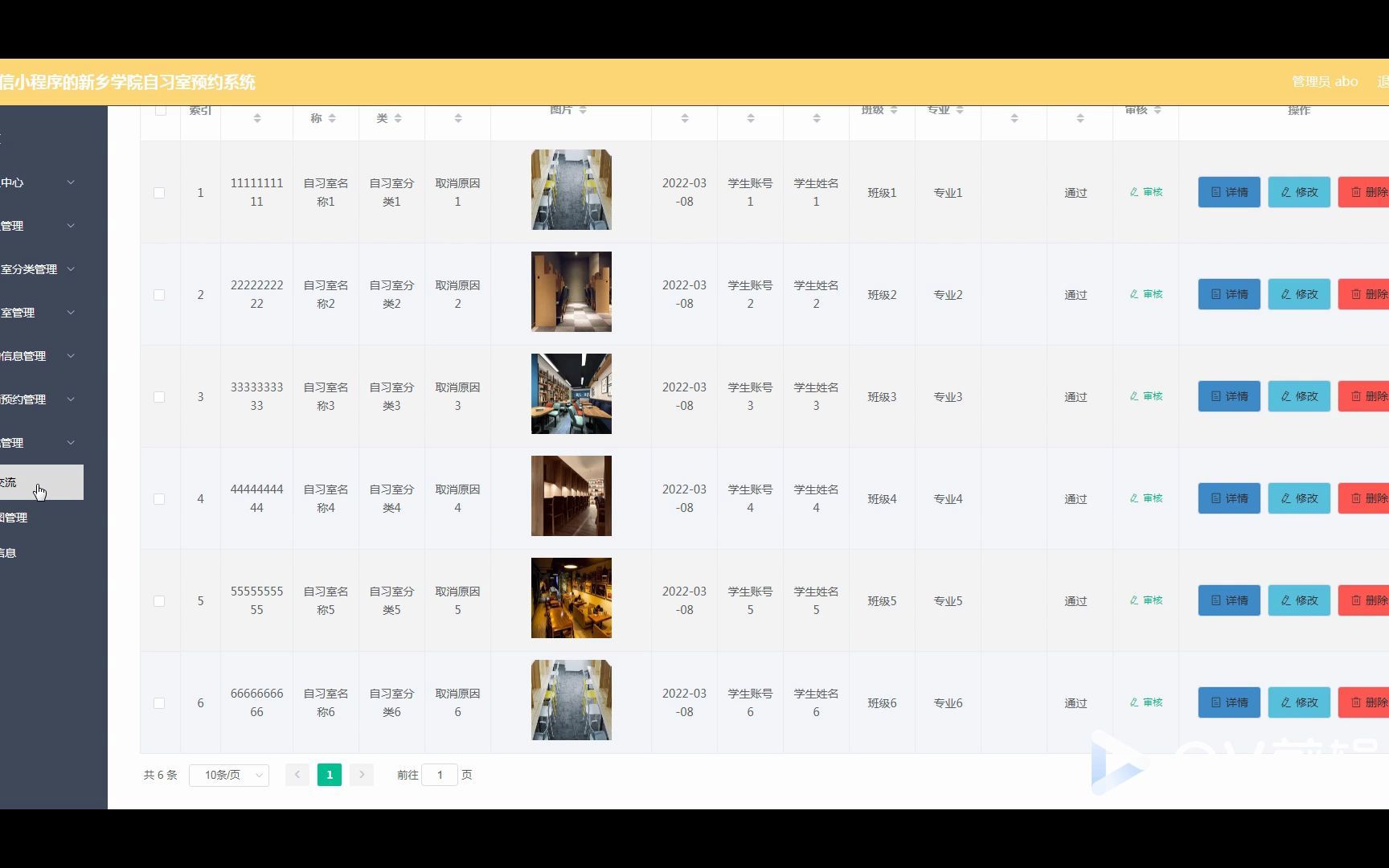The image size is (1389, 868).
Task: Select 学生姓名 2 cell text
Action: pyautogui.click(x=816, y=294)
